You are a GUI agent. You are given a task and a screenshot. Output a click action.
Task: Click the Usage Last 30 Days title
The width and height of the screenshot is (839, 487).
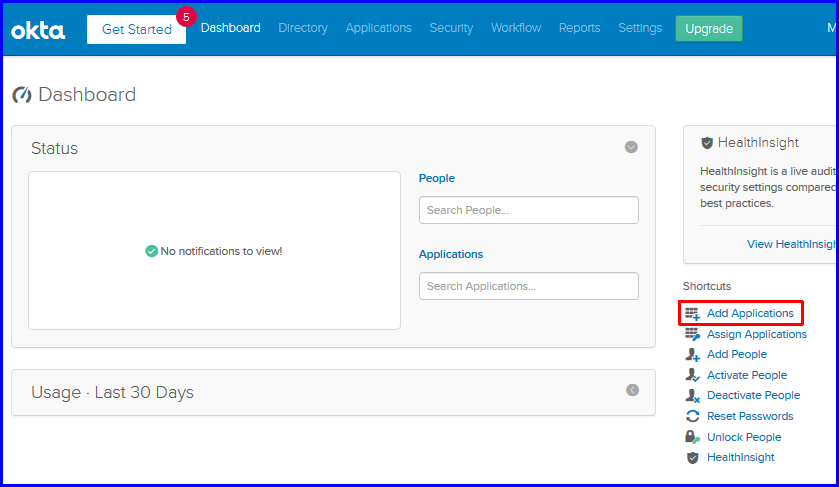click(x=112, y=393)
